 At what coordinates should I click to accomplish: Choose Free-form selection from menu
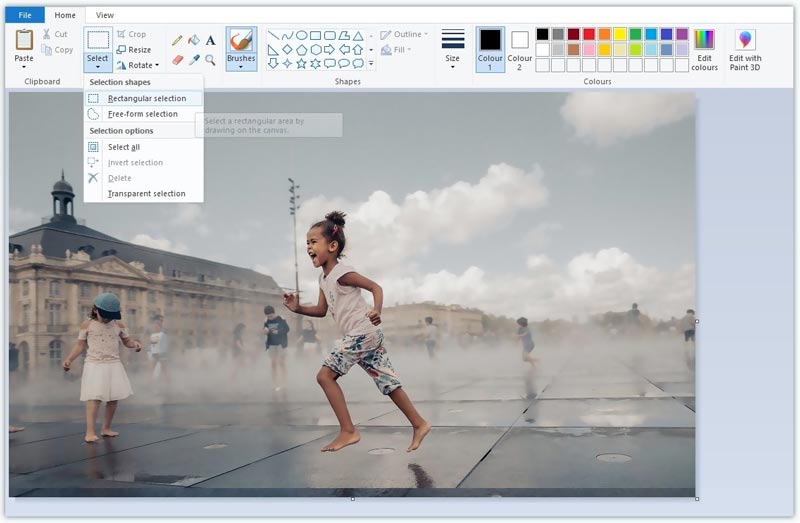[x=142, y=114]
